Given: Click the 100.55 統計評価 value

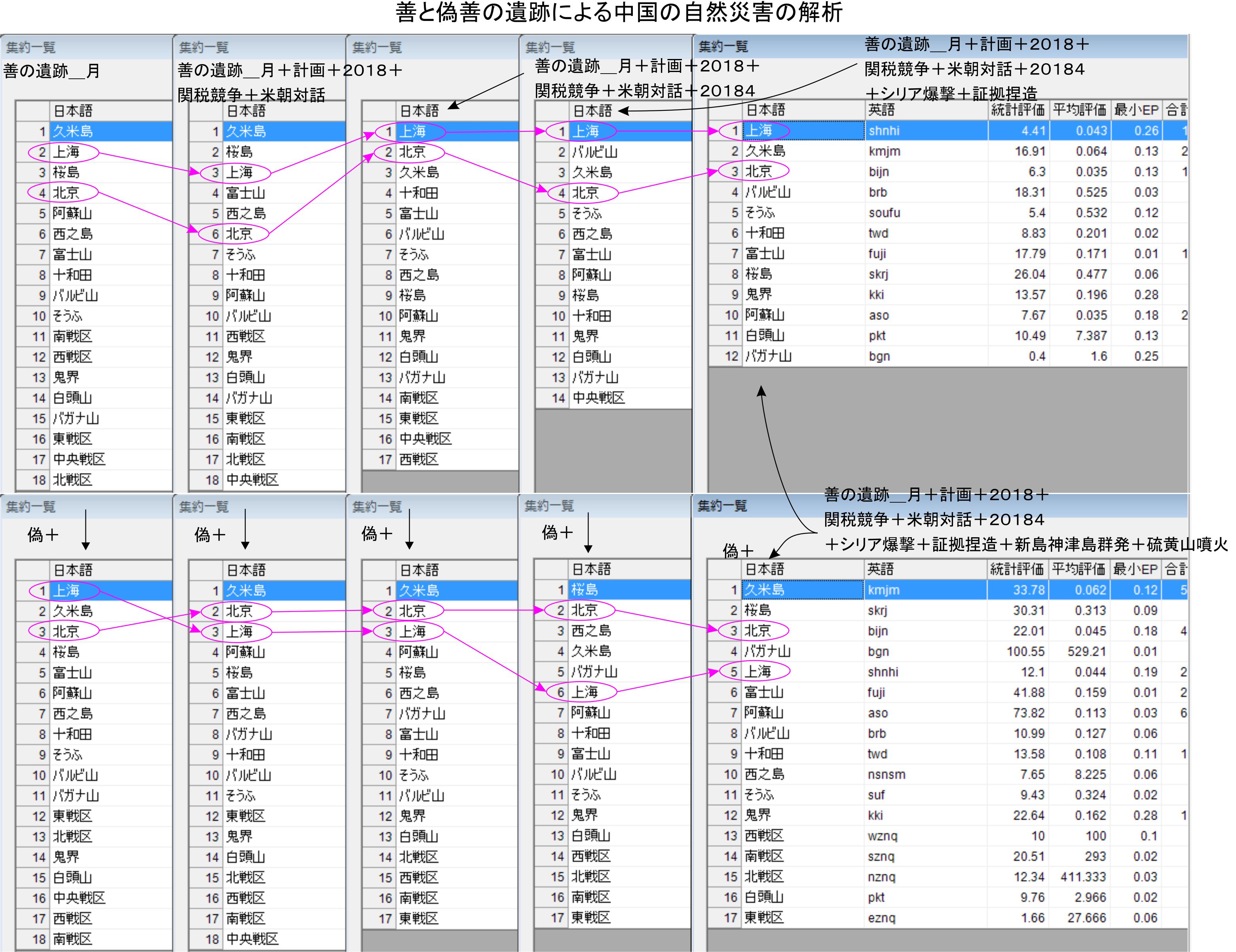Looking at the screenshot, I should pos(1025,652).
